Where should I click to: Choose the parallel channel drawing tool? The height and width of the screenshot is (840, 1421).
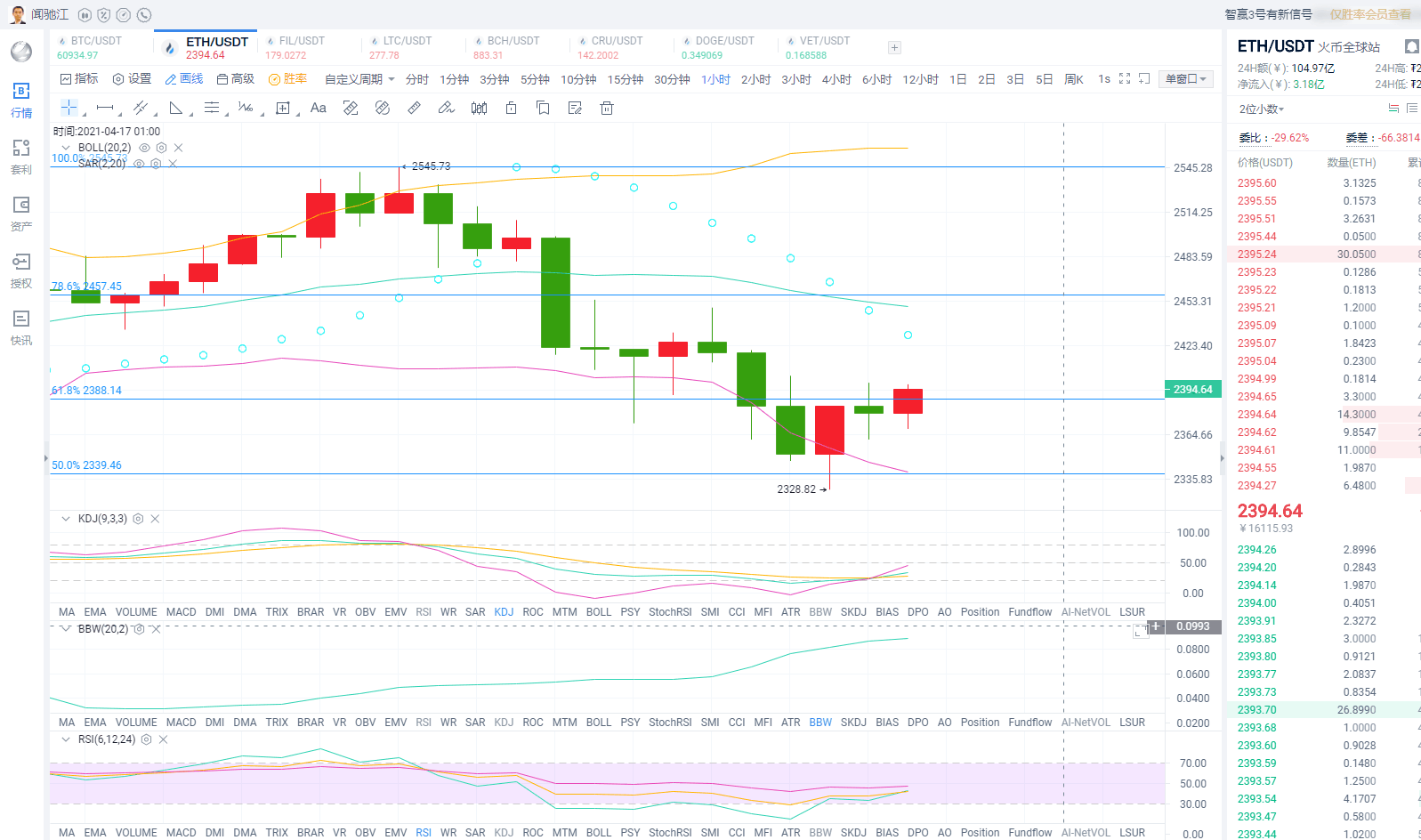[x=140, y=108]
